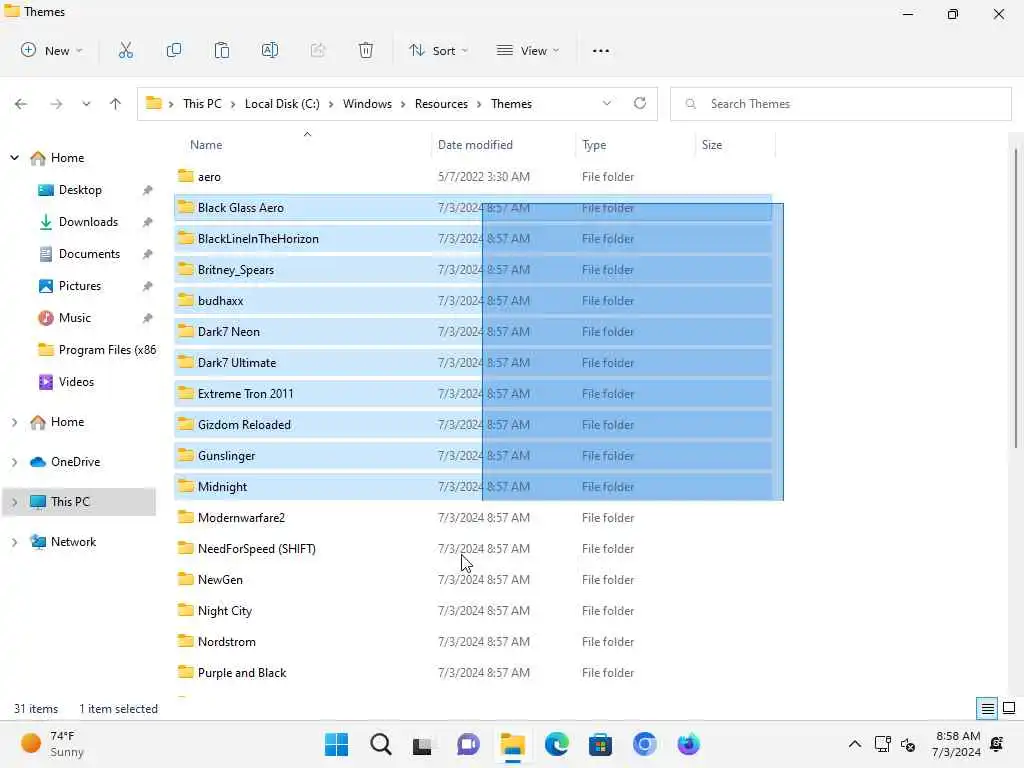Screen dimensions: 1024x768
Task: Click the vertical scrollbar of file list
Action: pyautogui.click(x=1016, y=298)
